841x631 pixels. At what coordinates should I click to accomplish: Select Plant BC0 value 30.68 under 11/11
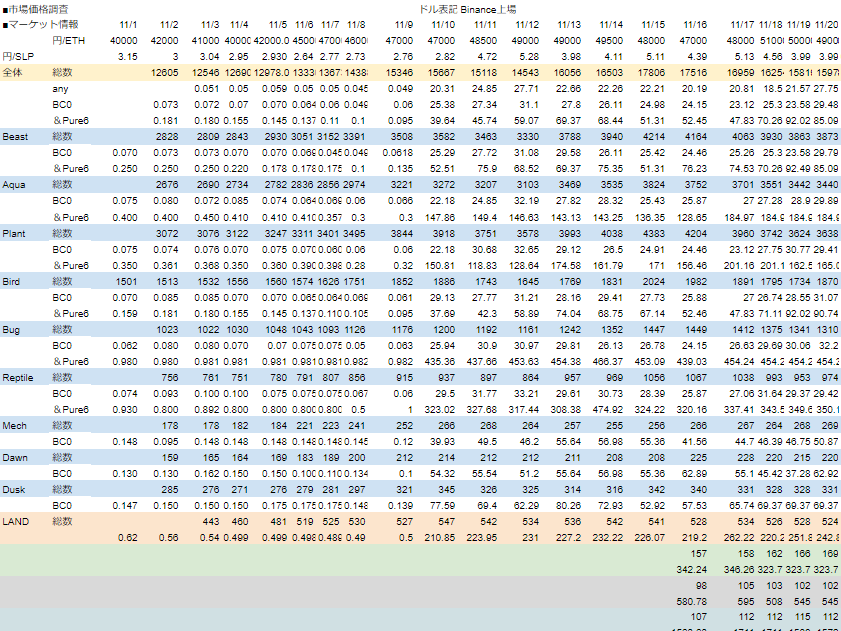click(484, 250)
